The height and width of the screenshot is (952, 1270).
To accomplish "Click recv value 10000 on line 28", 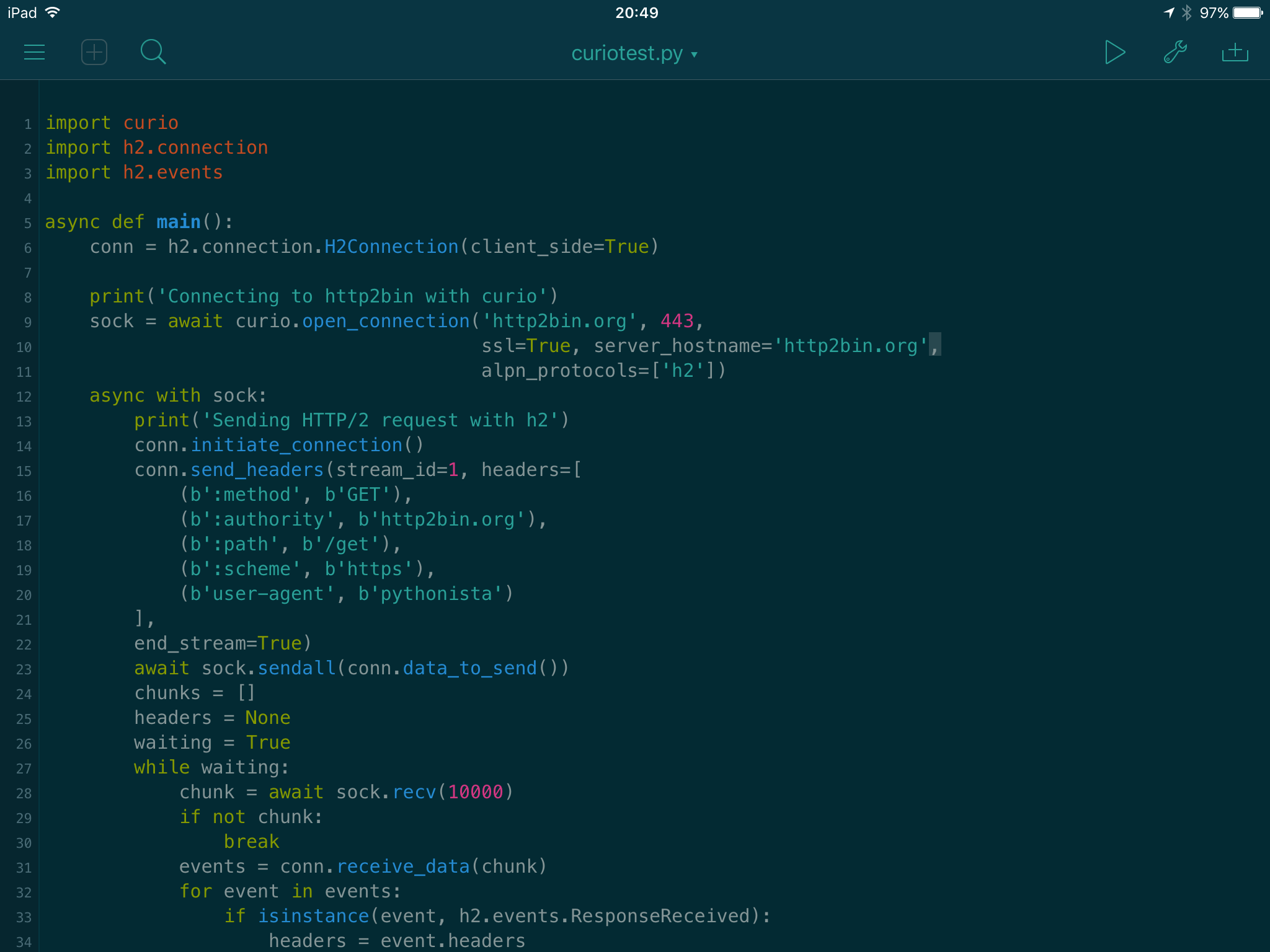I will [x=476, y=792].
